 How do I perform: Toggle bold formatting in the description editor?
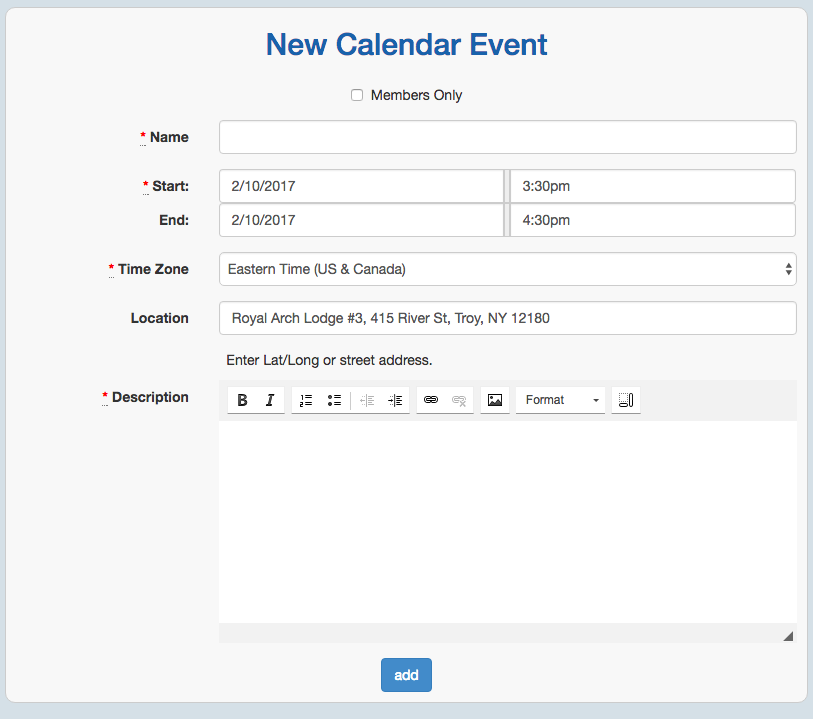tap(242, 400)
